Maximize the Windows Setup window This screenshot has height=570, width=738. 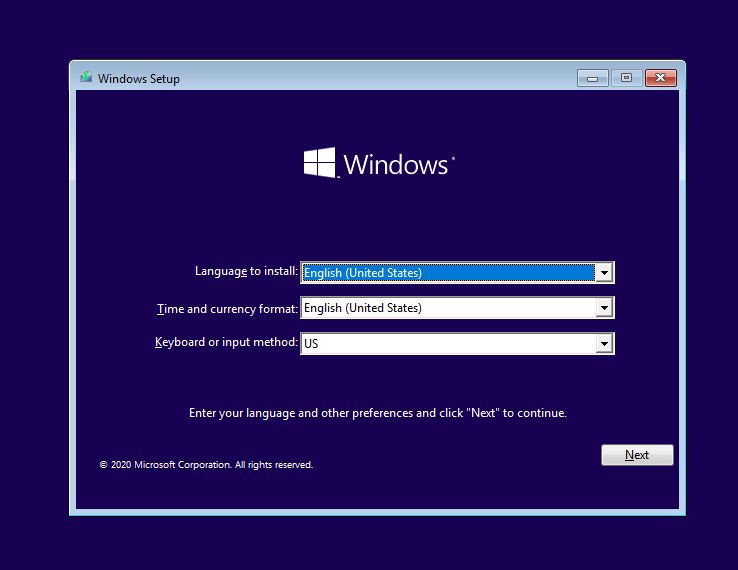click(626, 78)
